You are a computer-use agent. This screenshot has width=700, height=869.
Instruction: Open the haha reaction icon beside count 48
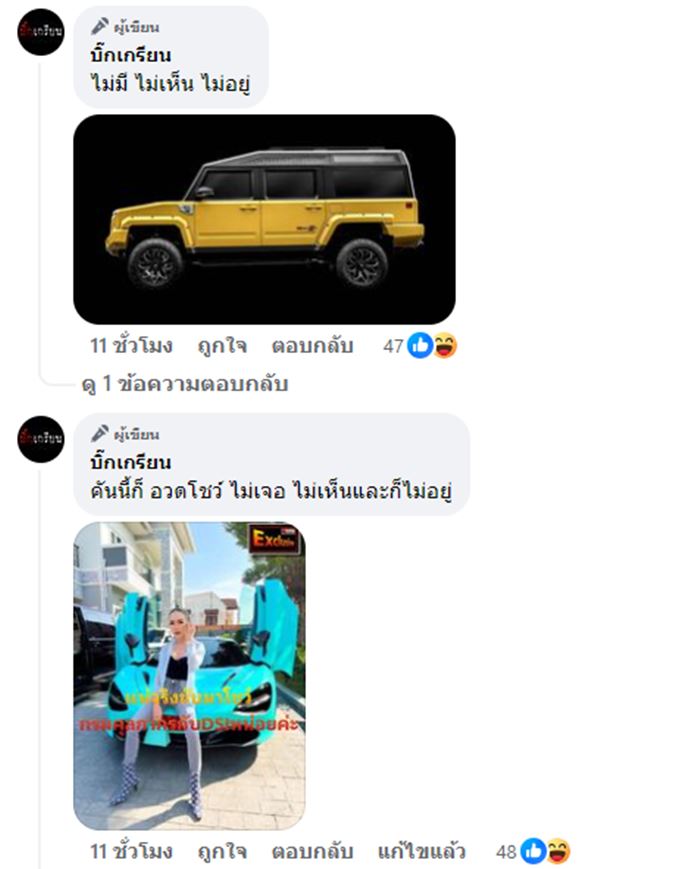coord(558,851)
